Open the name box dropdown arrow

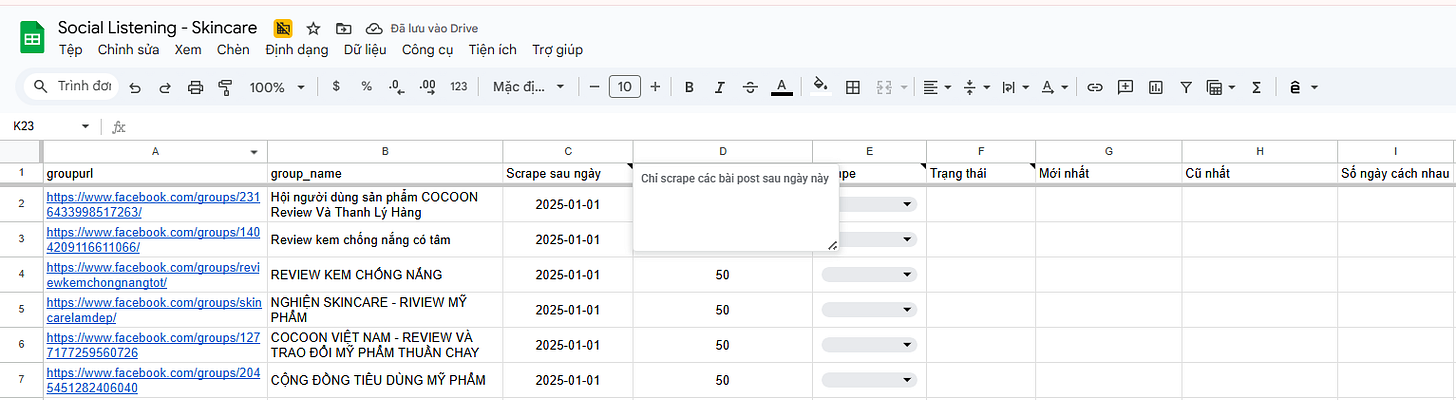click(84, 127)
